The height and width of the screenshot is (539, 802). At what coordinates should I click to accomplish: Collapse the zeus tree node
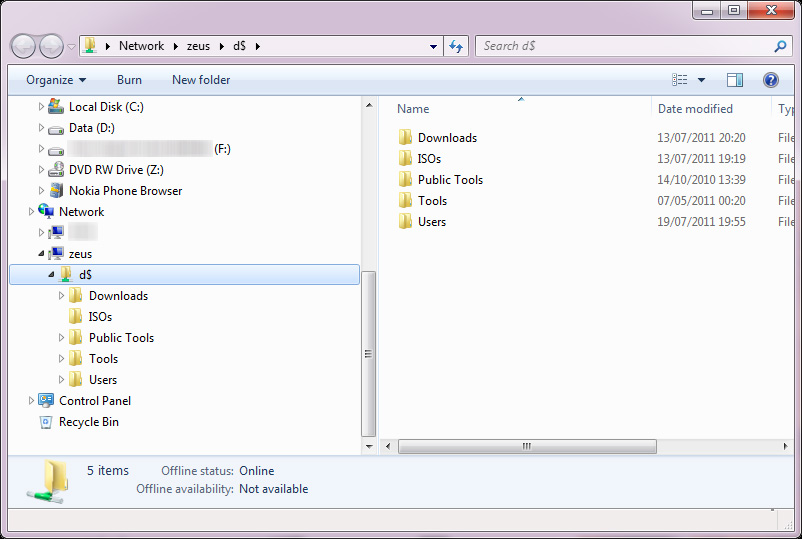tap(41, 254)
